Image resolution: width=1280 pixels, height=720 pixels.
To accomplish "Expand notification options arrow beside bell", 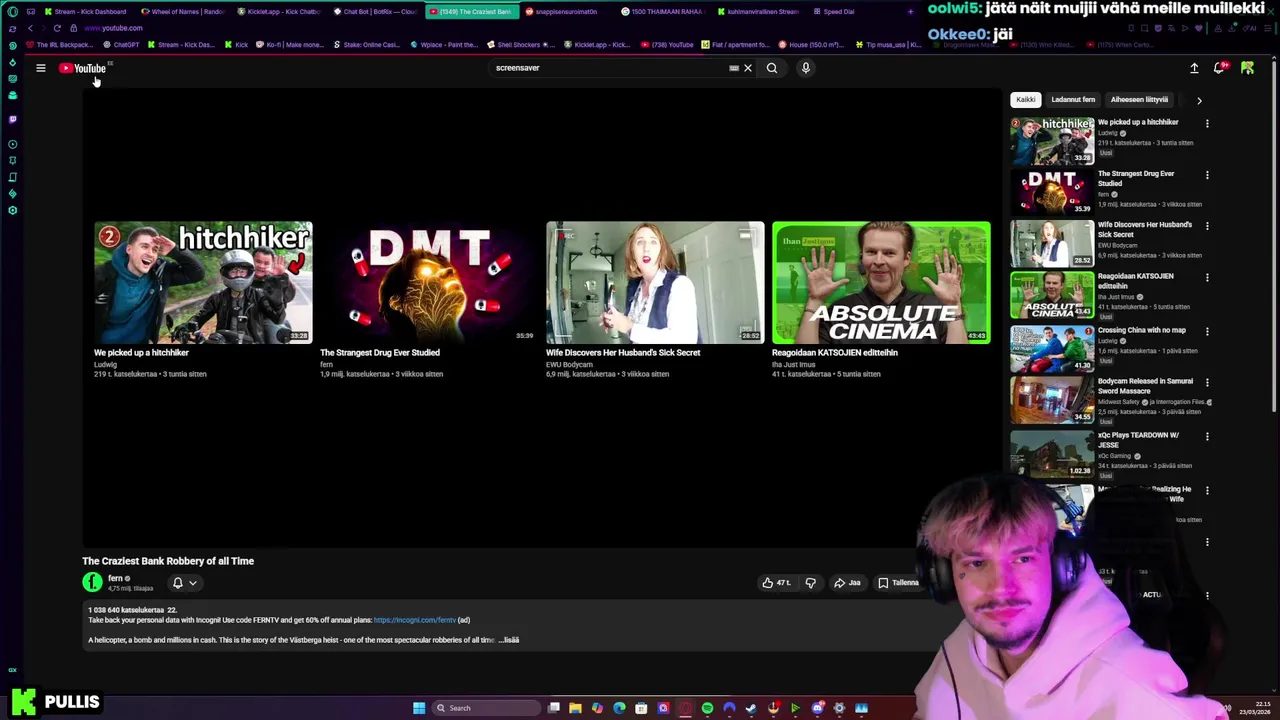I will [x=193, y=583].
